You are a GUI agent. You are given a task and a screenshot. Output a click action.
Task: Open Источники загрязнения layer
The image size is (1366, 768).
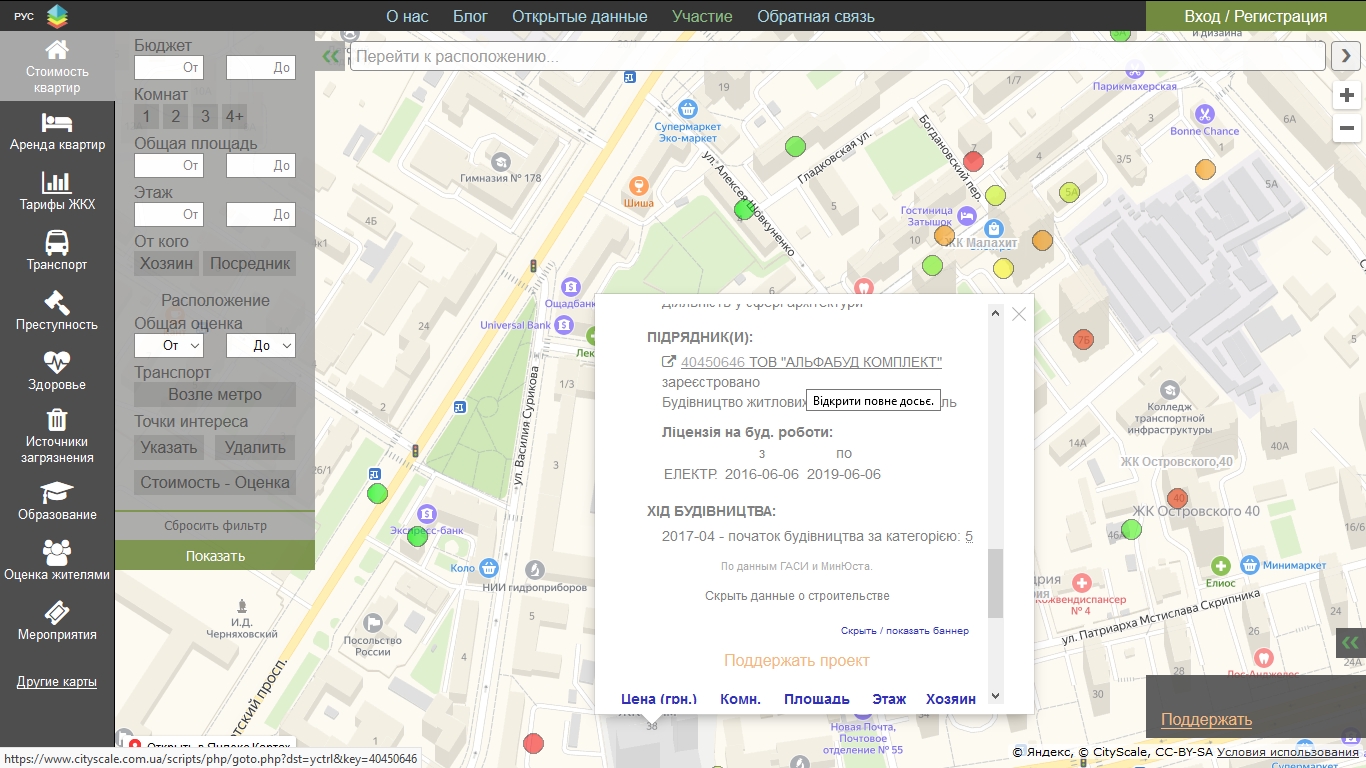point(57,436)
